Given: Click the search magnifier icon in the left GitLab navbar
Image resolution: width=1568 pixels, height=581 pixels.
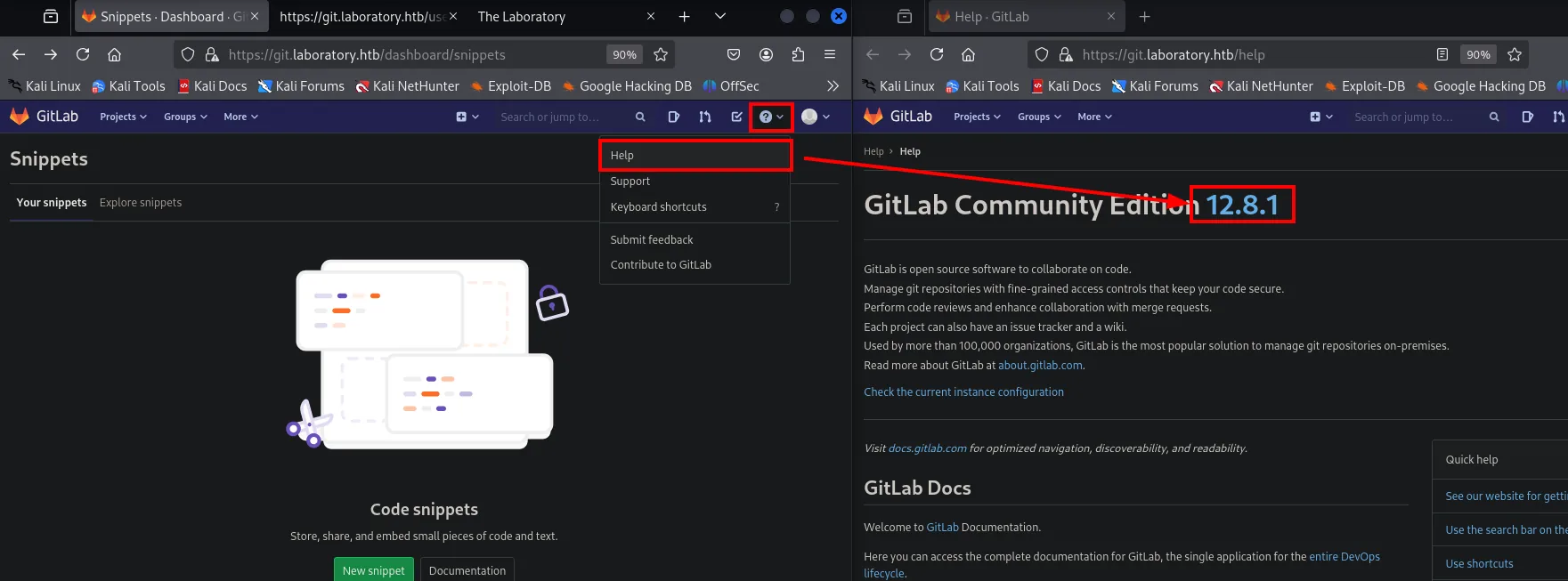Looking at the screenshot, I should point(640,117).
